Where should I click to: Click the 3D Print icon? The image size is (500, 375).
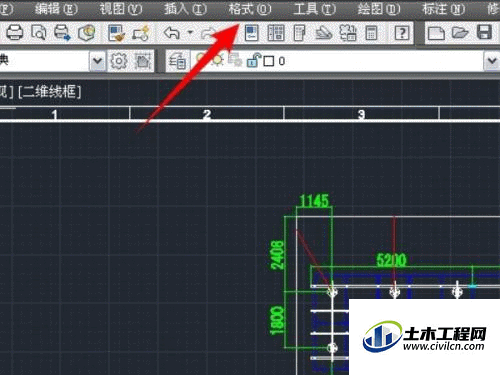(86, 33)
